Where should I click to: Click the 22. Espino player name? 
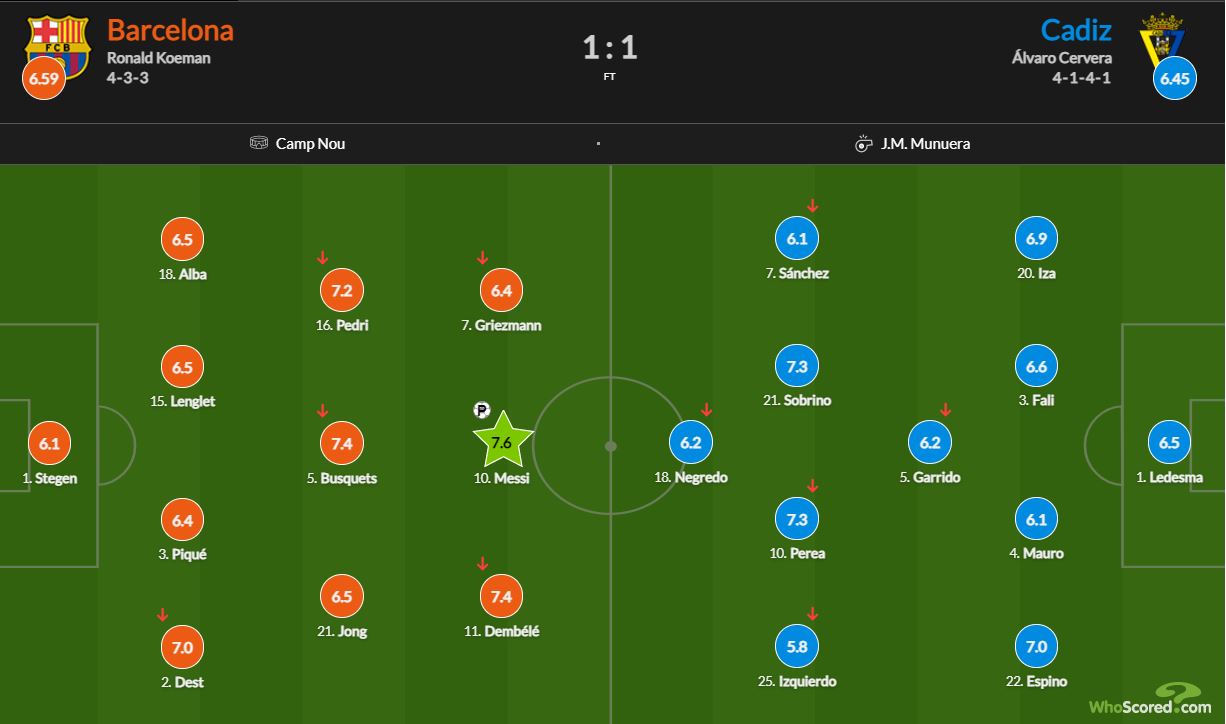[x=1038, y=681]
